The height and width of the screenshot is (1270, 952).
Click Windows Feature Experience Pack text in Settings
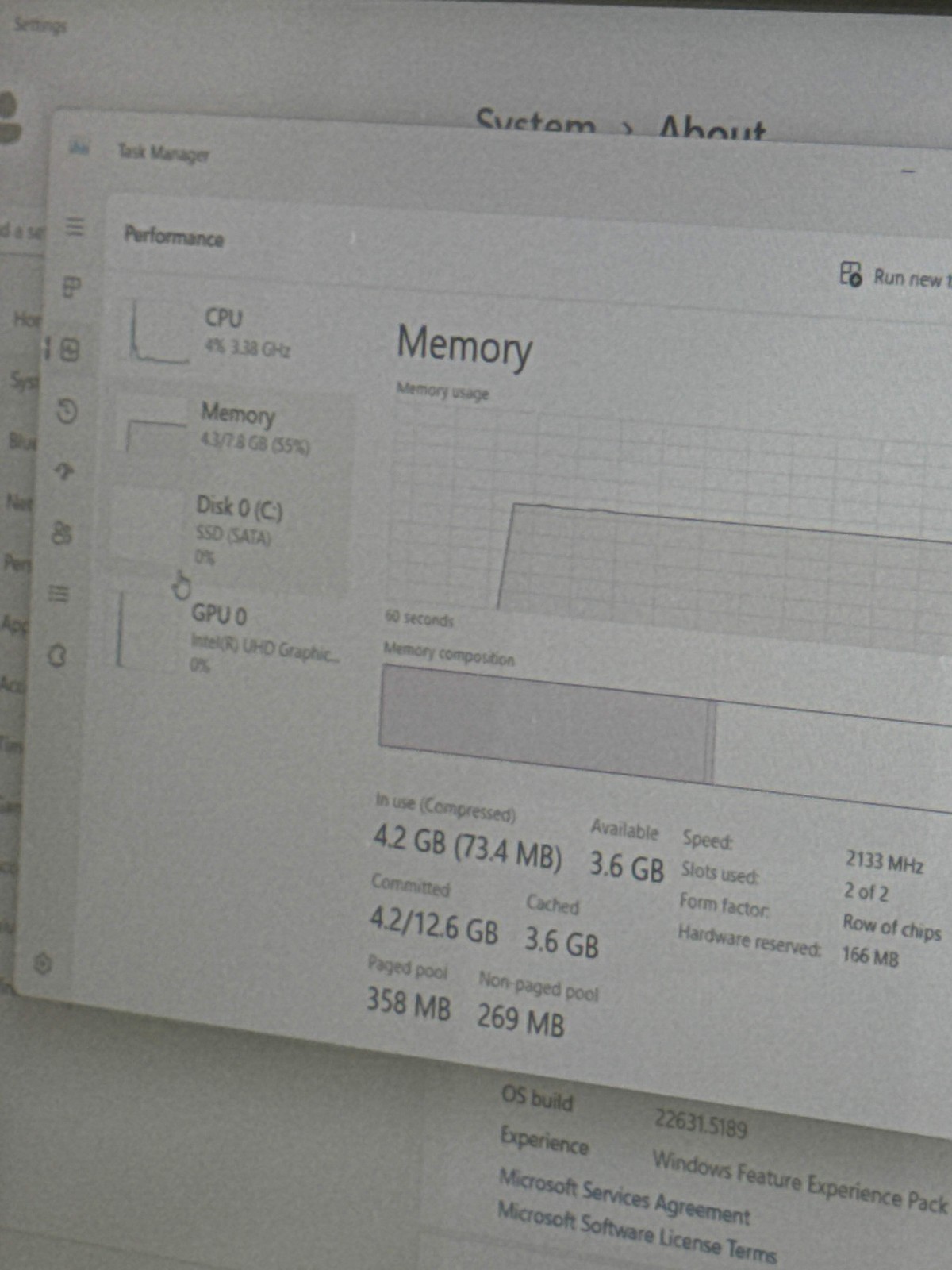(x=800, y=1182)
